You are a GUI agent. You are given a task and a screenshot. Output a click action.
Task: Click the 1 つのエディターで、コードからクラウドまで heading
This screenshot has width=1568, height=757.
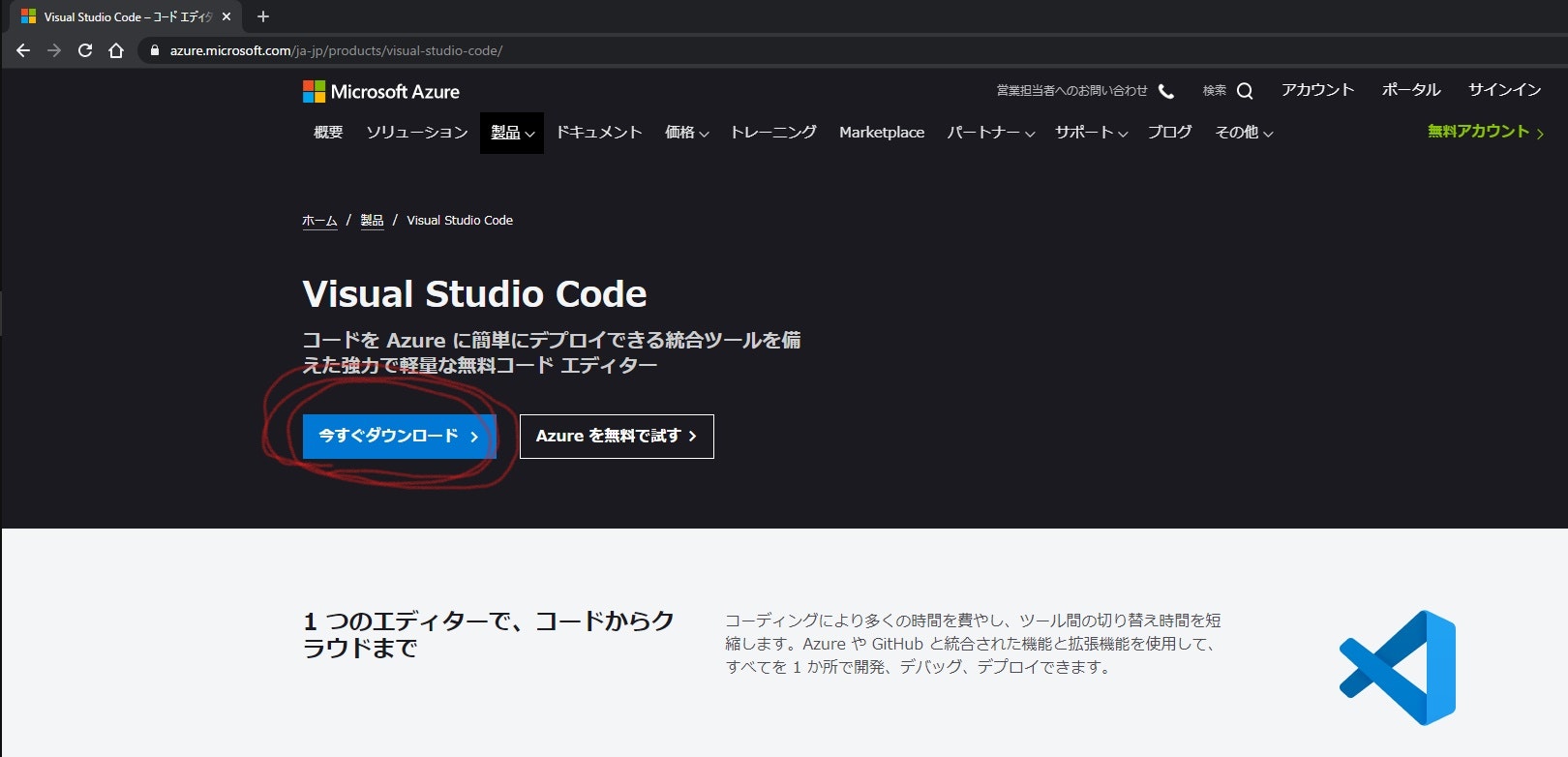489,634
